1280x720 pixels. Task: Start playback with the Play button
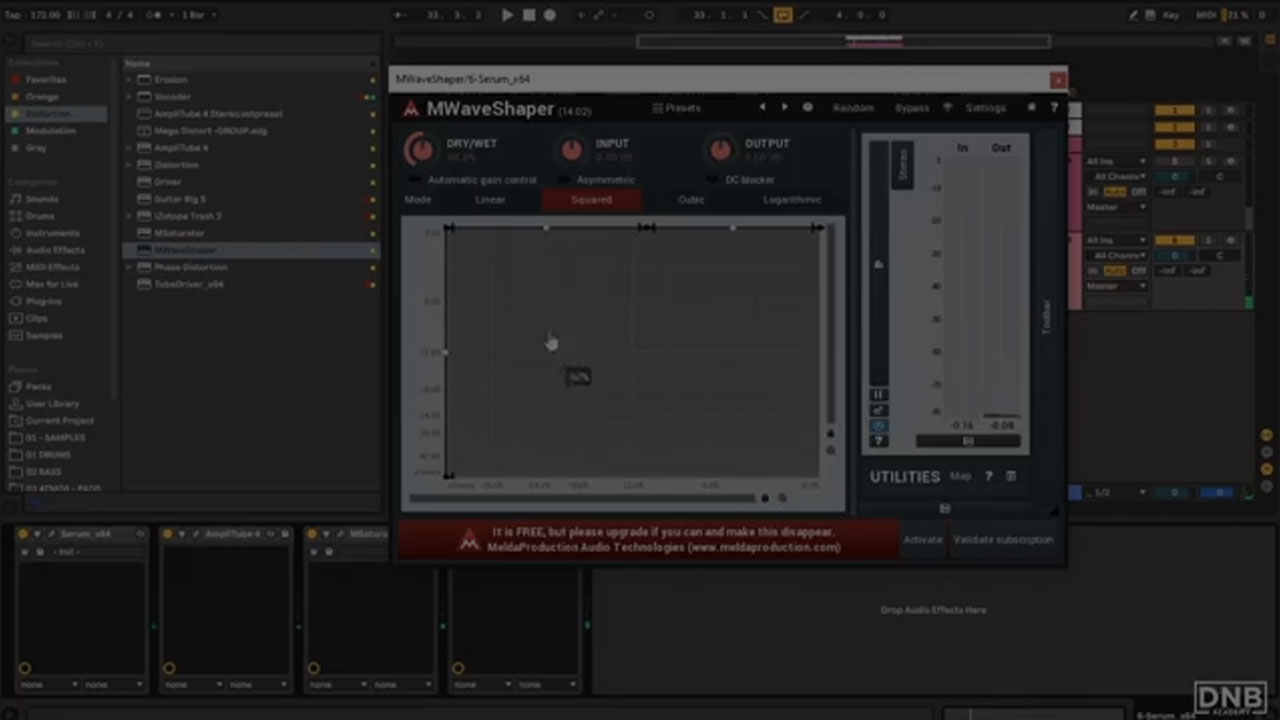click(x=508, y=15)
